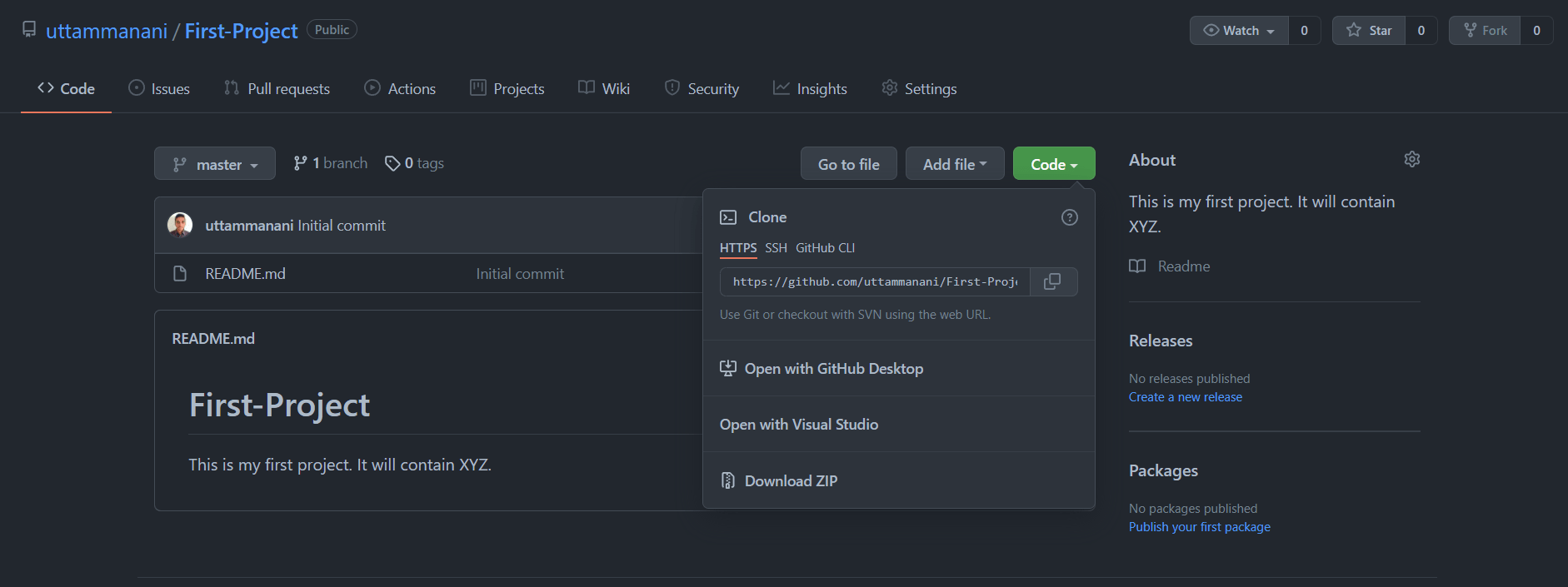
Task: Click Download ZIP
Action: click(898, 480)
